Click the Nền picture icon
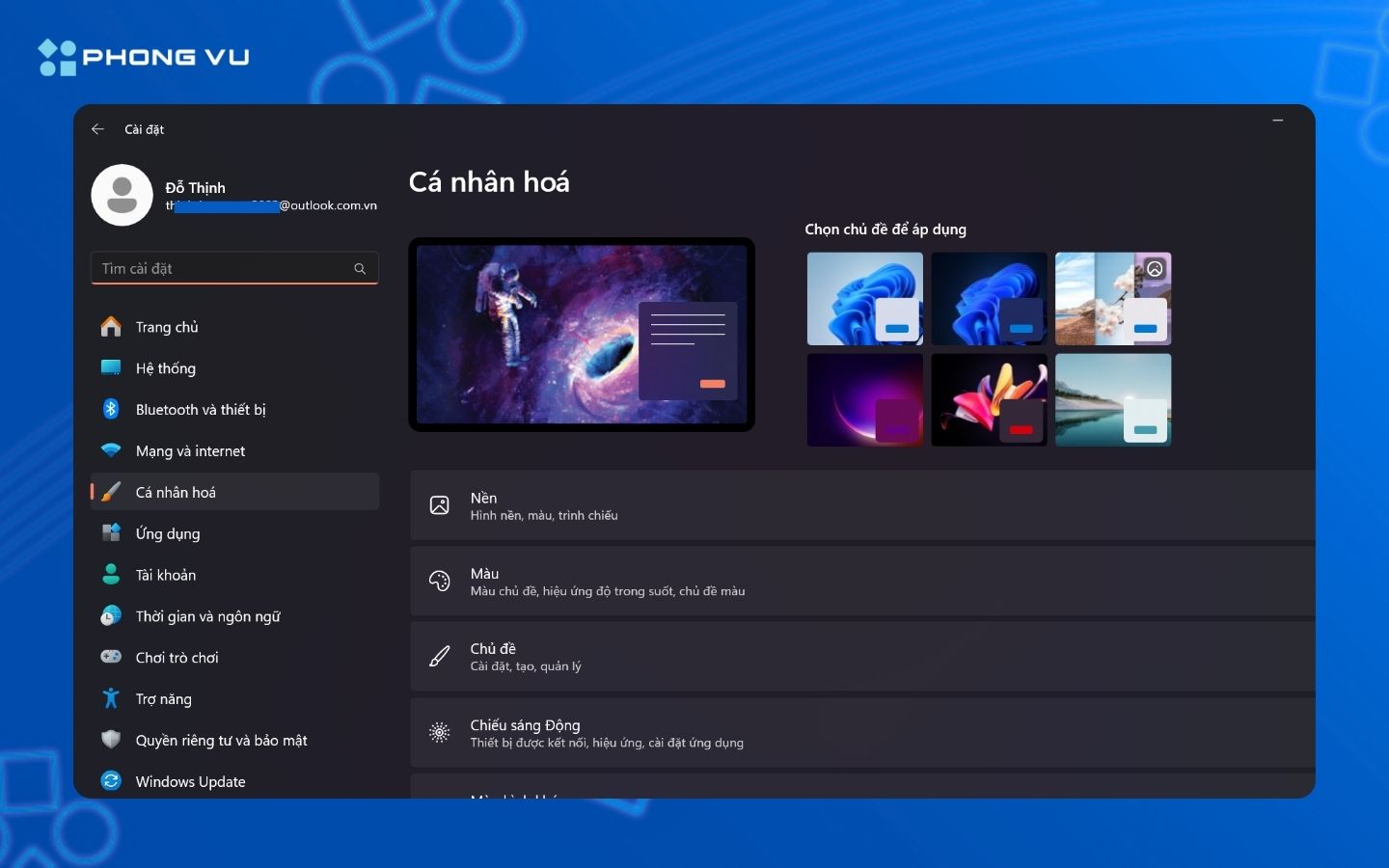Screen dimensions: 1389x868 coord(439,505)
